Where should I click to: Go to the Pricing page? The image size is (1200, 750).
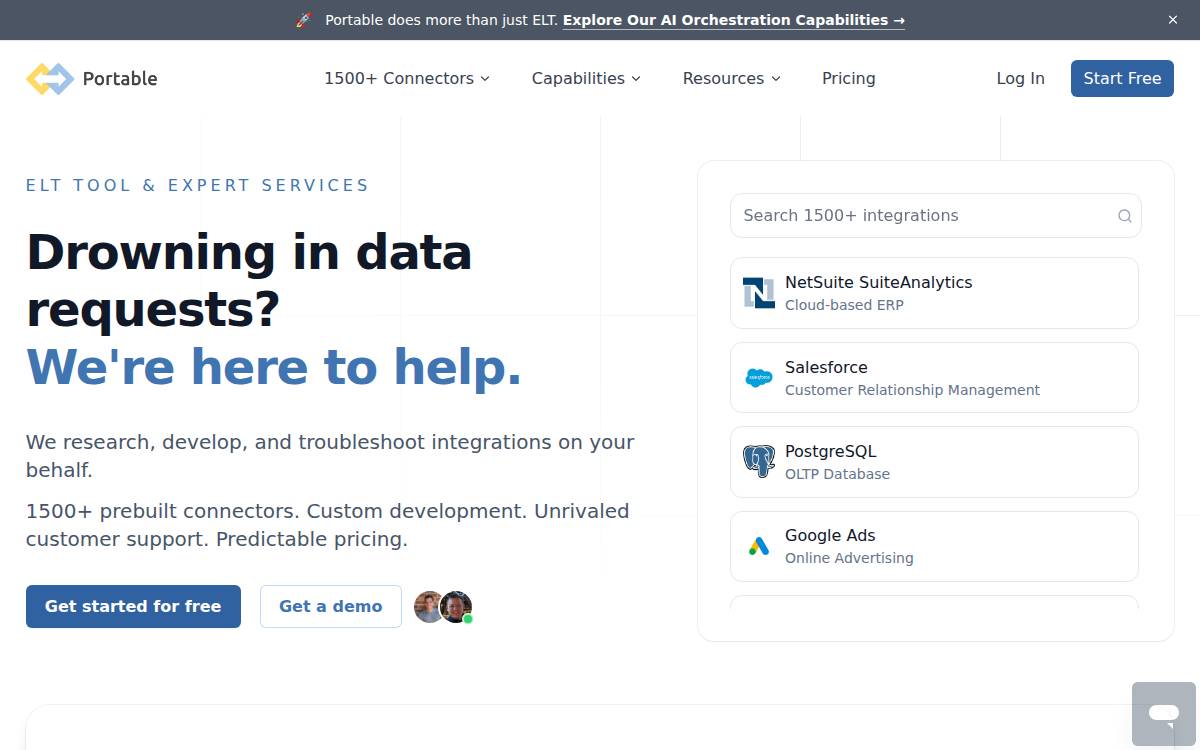[849, 78]
